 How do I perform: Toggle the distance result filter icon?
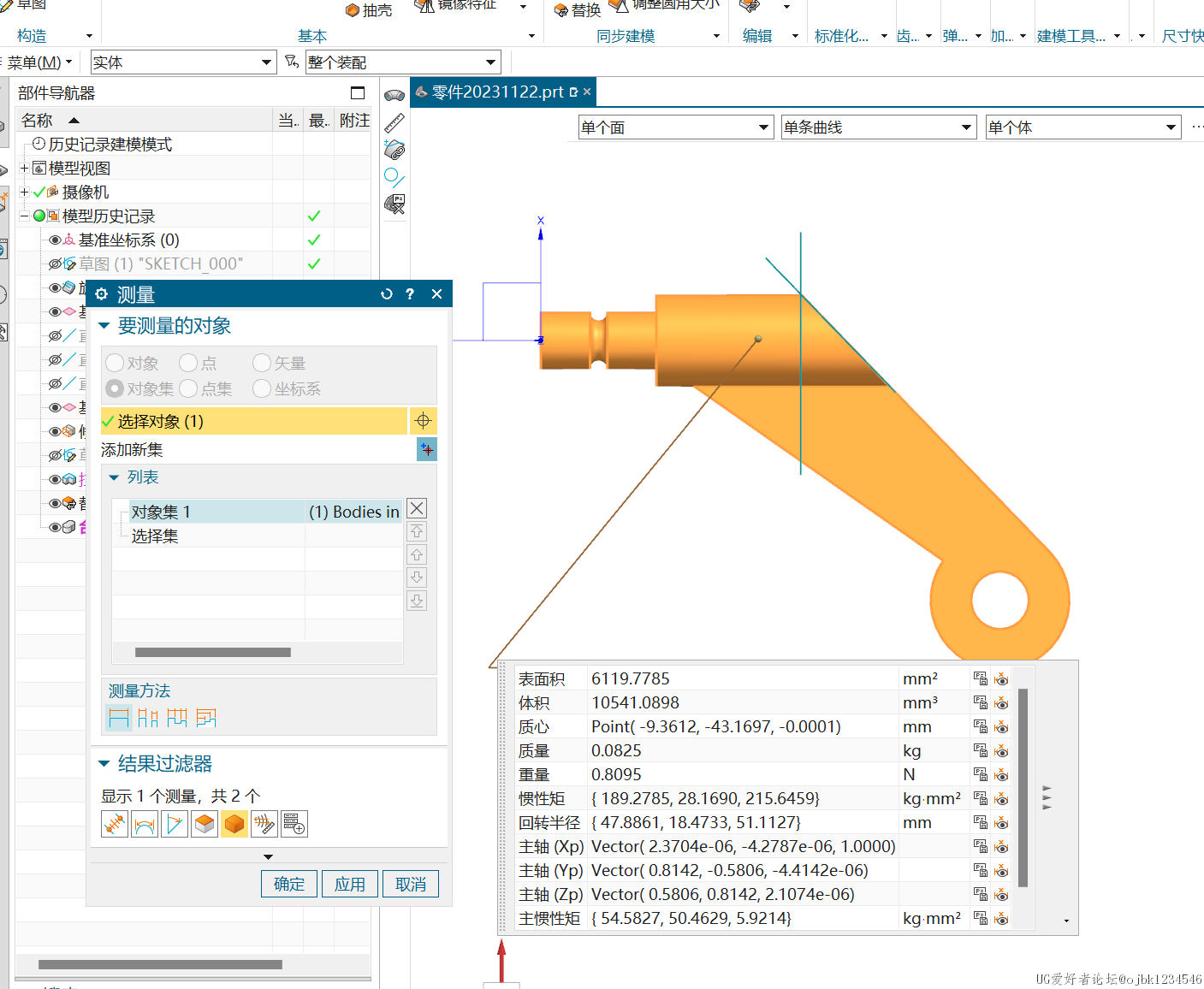tap(115, 824)
